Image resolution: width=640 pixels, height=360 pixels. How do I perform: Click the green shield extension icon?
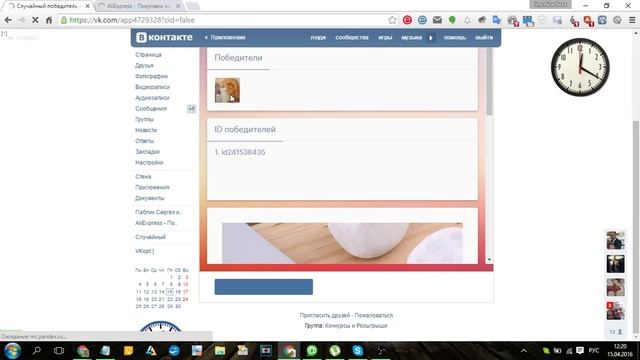pos(452,20)
